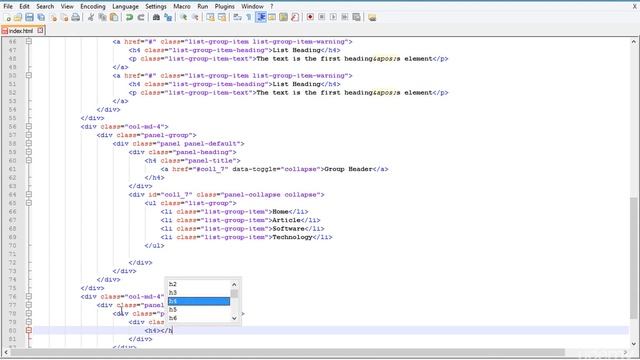Toggle word wrap in the toolbar
Screen dimensions: 640x360
point(237,18)
